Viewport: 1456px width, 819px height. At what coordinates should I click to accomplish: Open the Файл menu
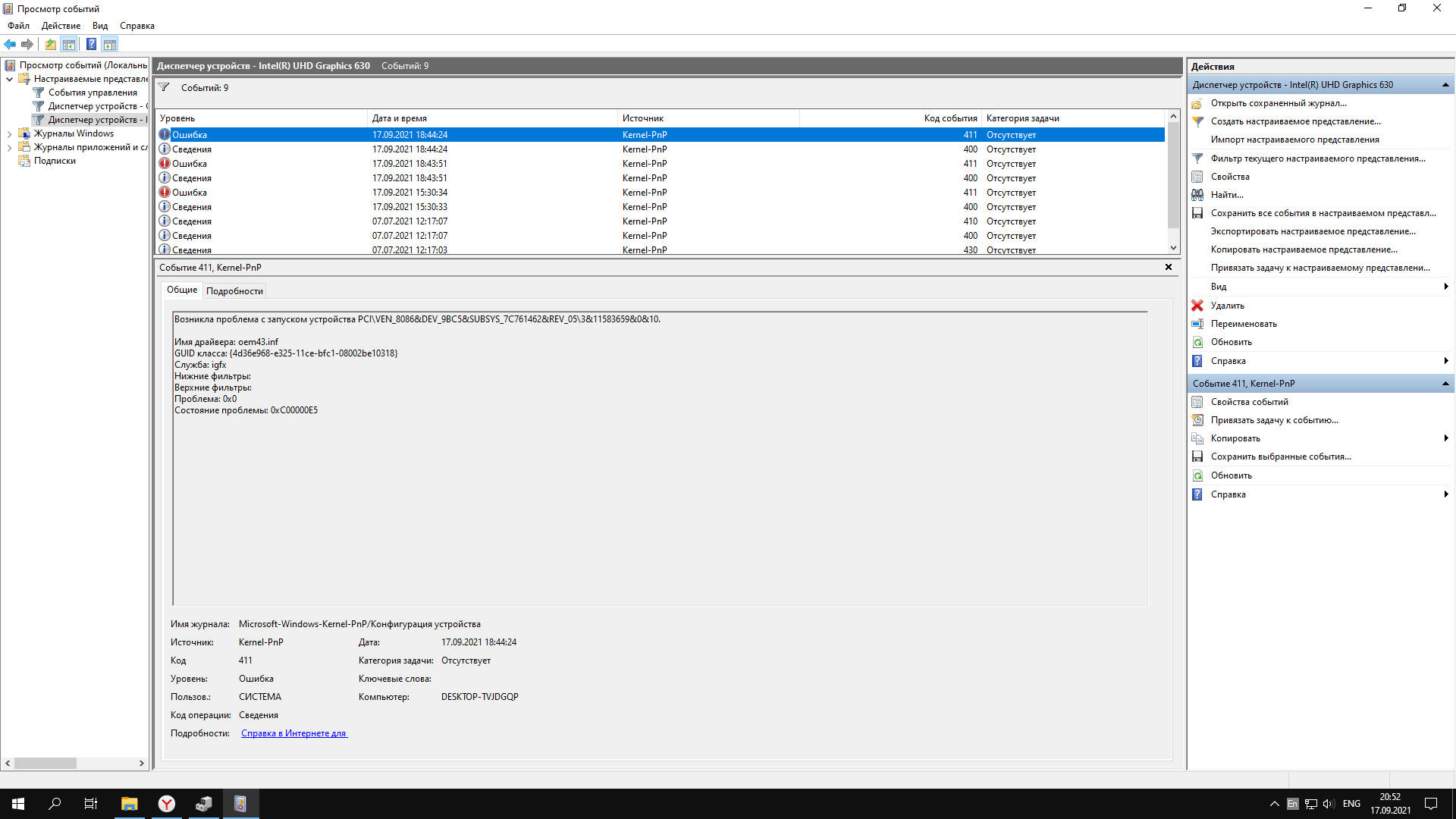(x=18, y=26)
